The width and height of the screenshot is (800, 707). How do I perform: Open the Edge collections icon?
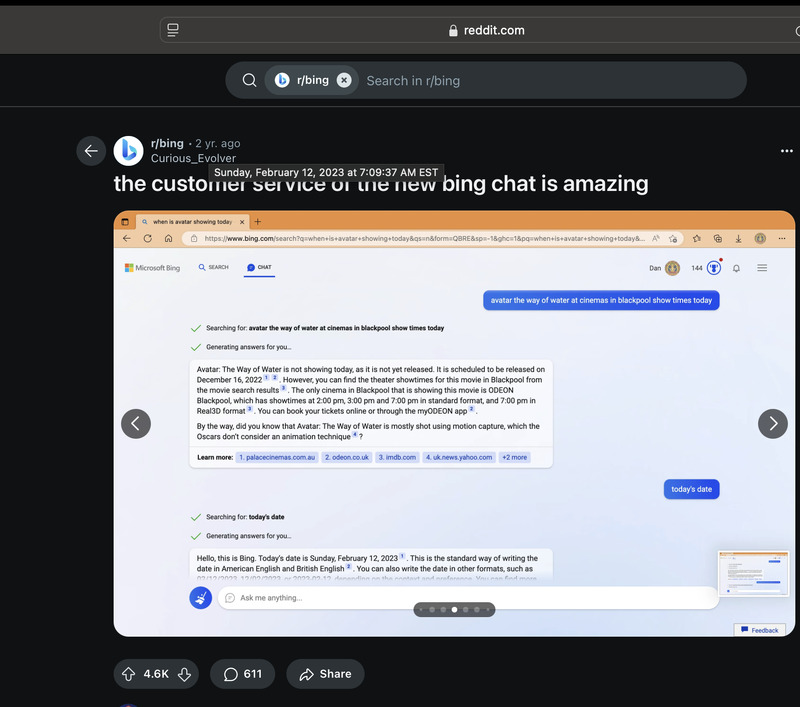coord(718,238)
